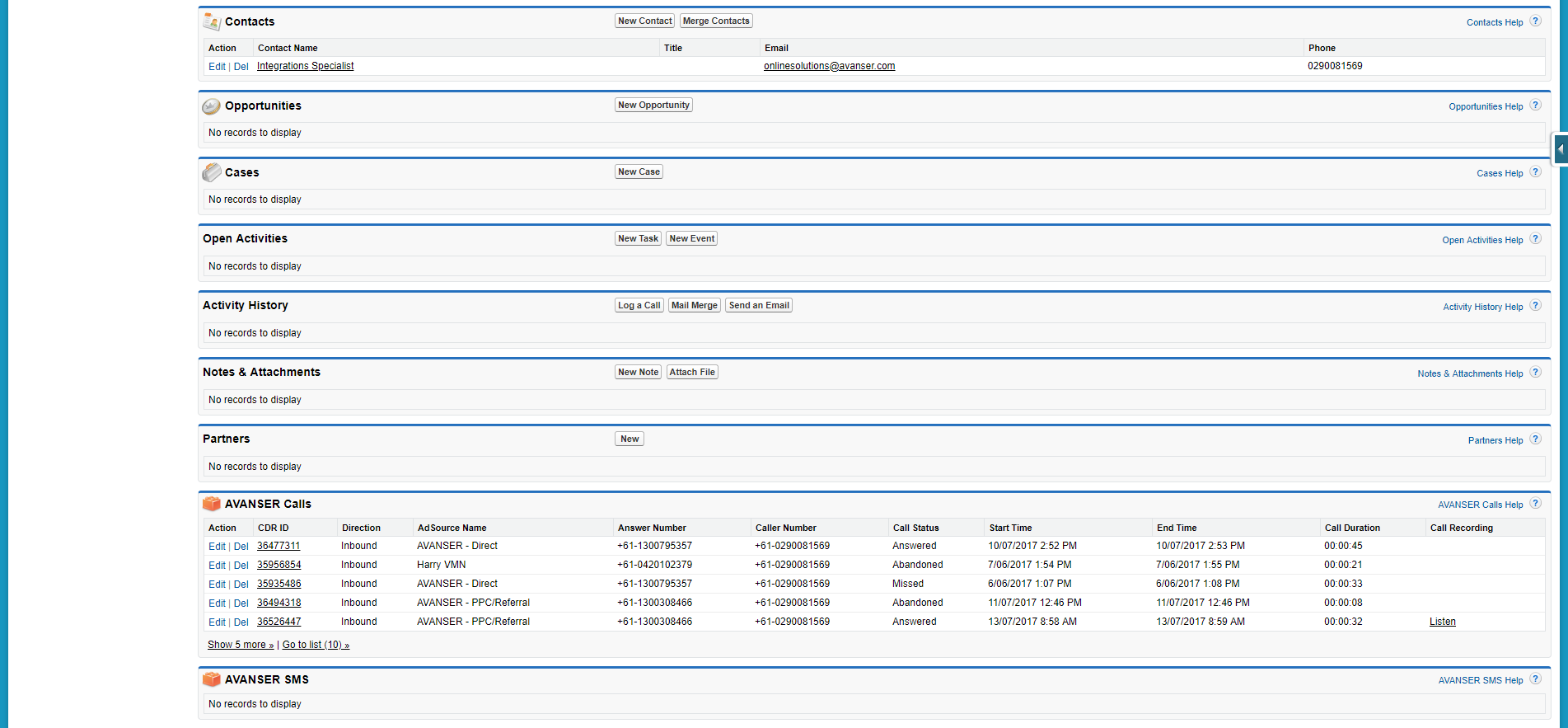The image size is (1568, 728).
Task: Click the New Case button
Action: [639, 172]
